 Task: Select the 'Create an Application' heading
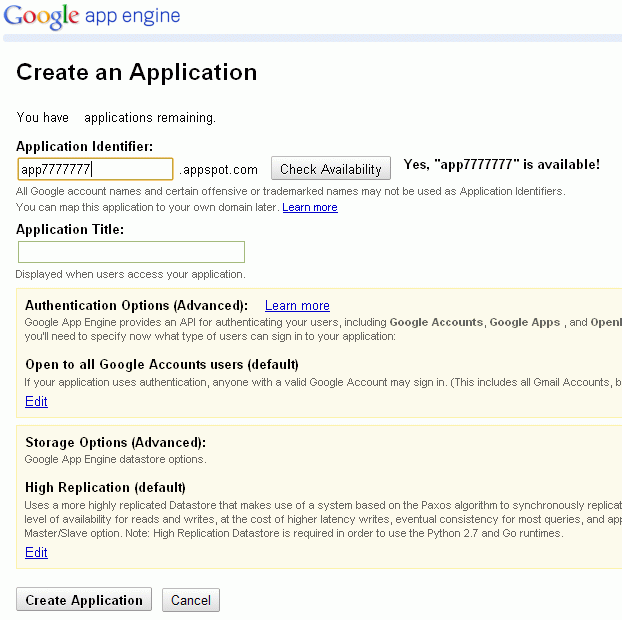click(137, 72)
